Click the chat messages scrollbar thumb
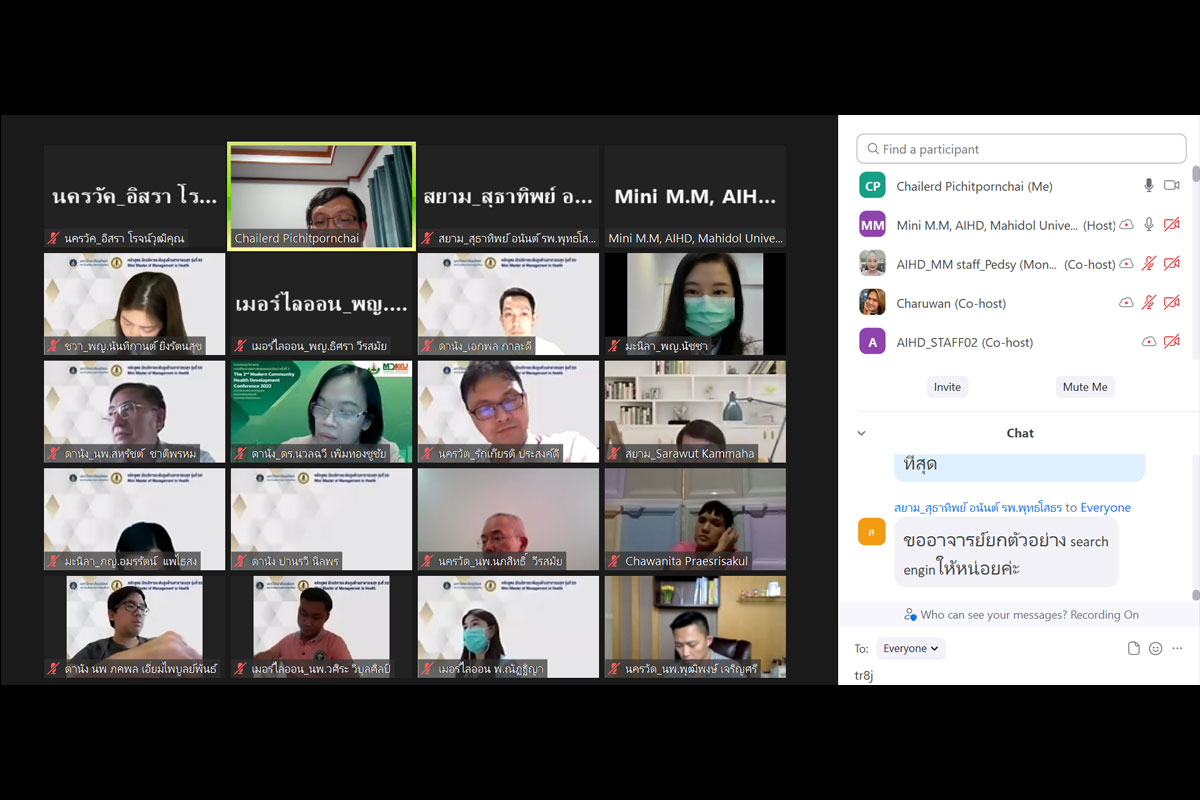Image resolution: width=1200 pixels, height=800 pixels. (x=1195, y=595)
